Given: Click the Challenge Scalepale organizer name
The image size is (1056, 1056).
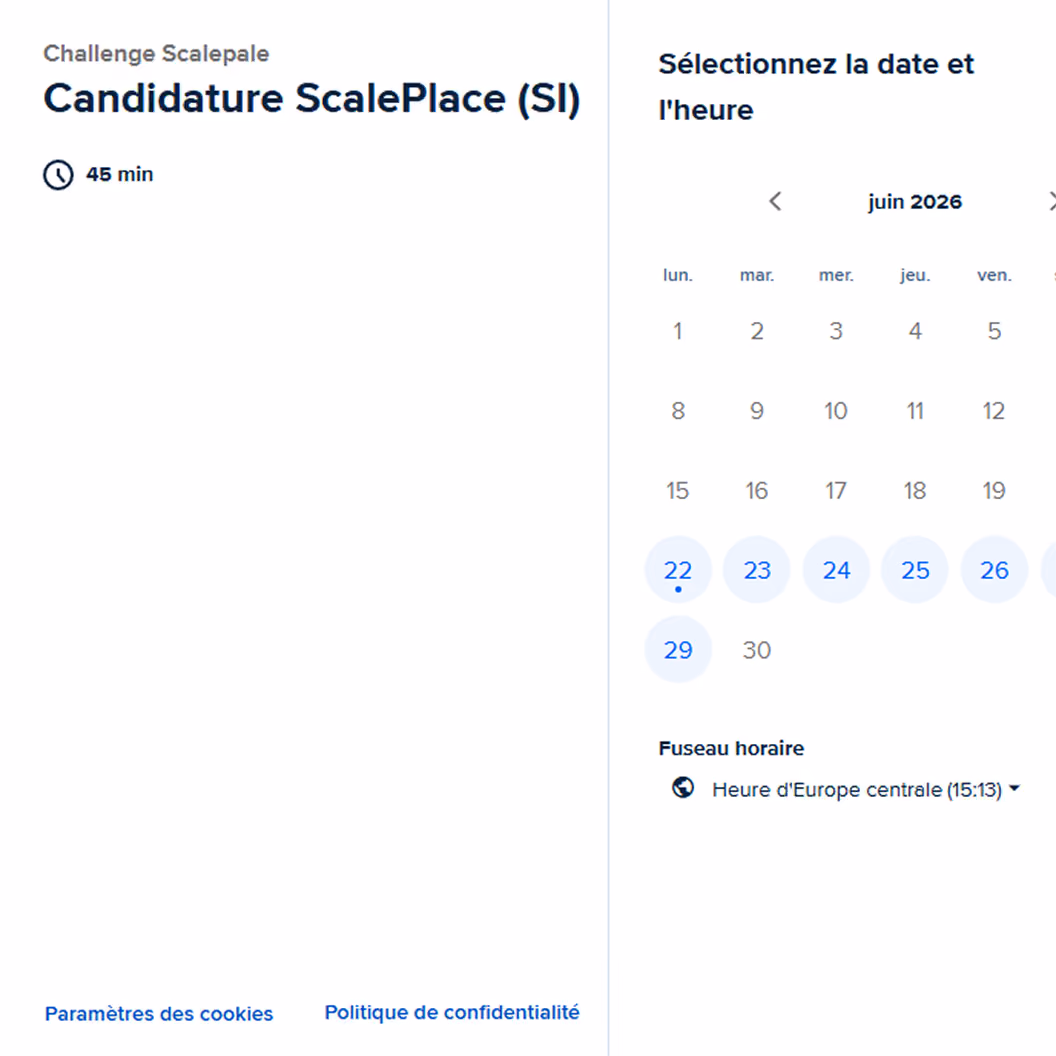Looking at the screenshot, I should click(x=156, y=53).
